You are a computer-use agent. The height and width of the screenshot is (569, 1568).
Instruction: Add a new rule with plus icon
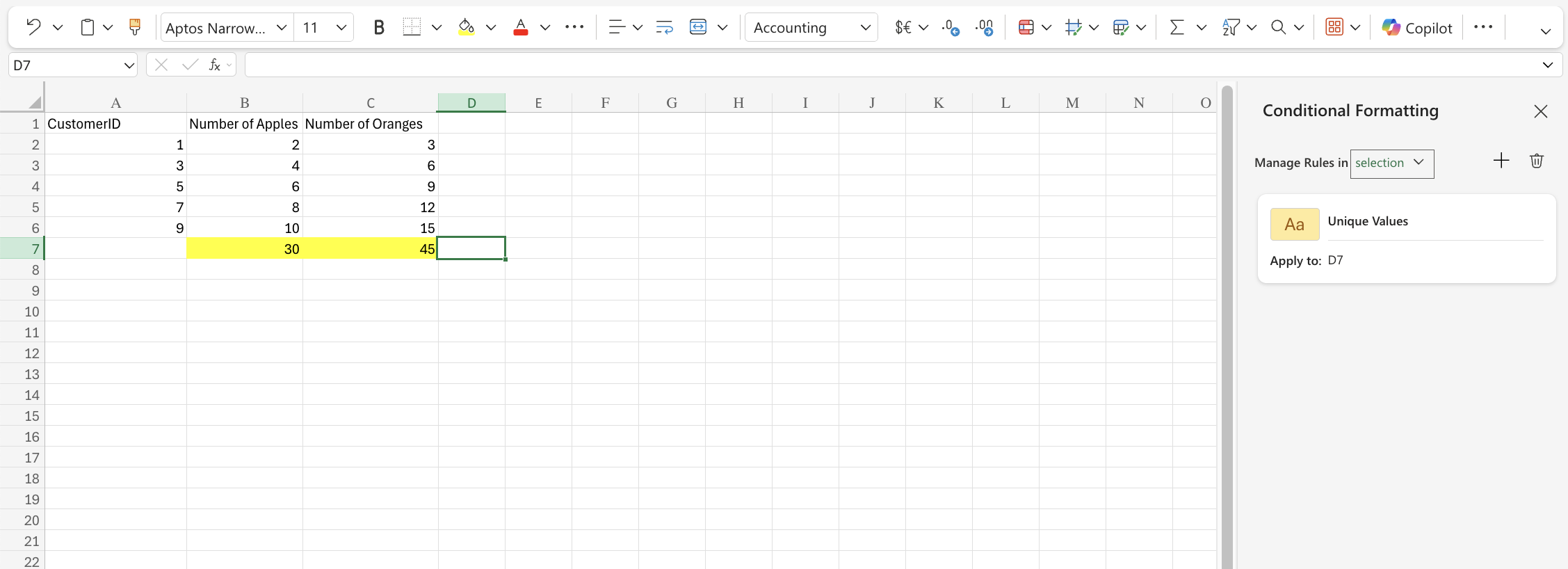(1501, 161)
